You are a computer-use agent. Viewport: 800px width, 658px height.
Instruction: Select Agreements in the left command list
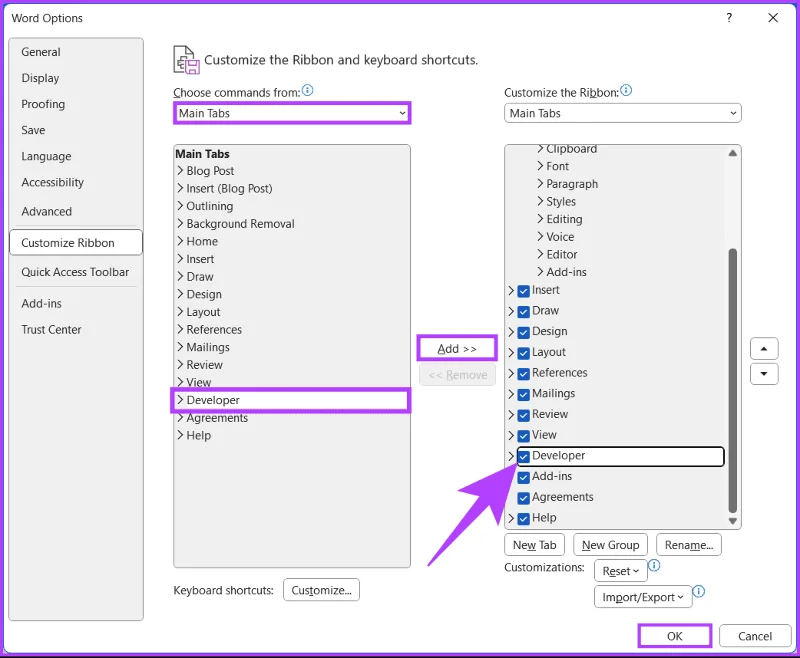(x=217, y=418)
